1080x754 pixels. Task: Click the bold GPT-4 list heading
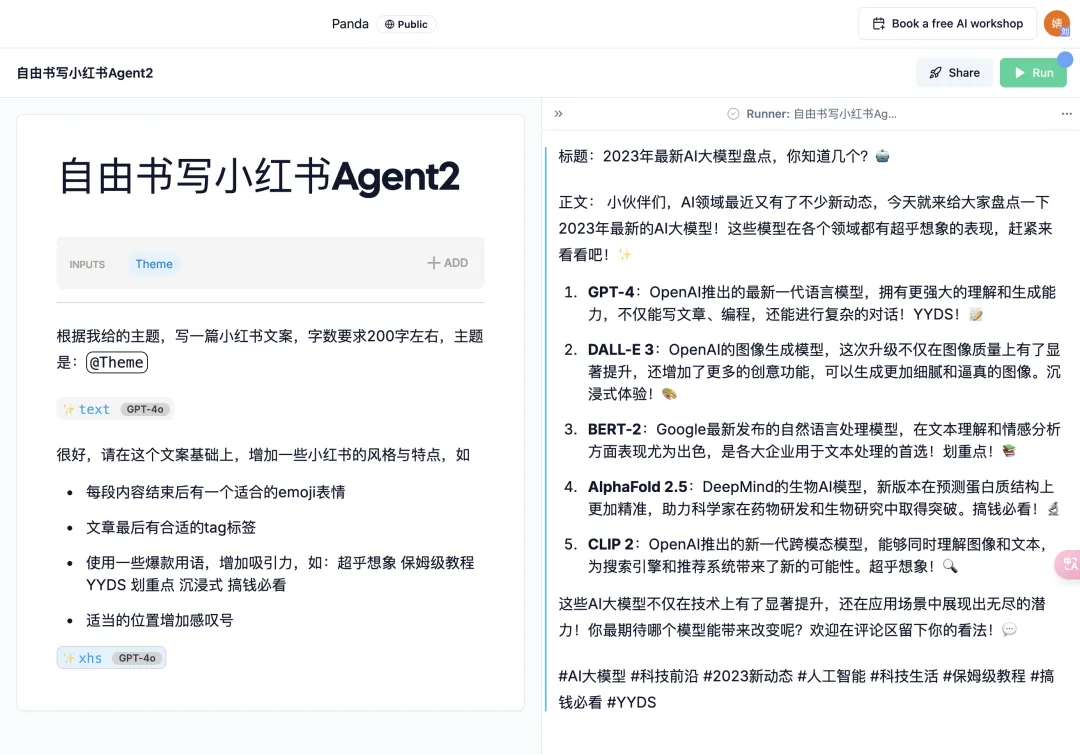[x=610, y=292]
